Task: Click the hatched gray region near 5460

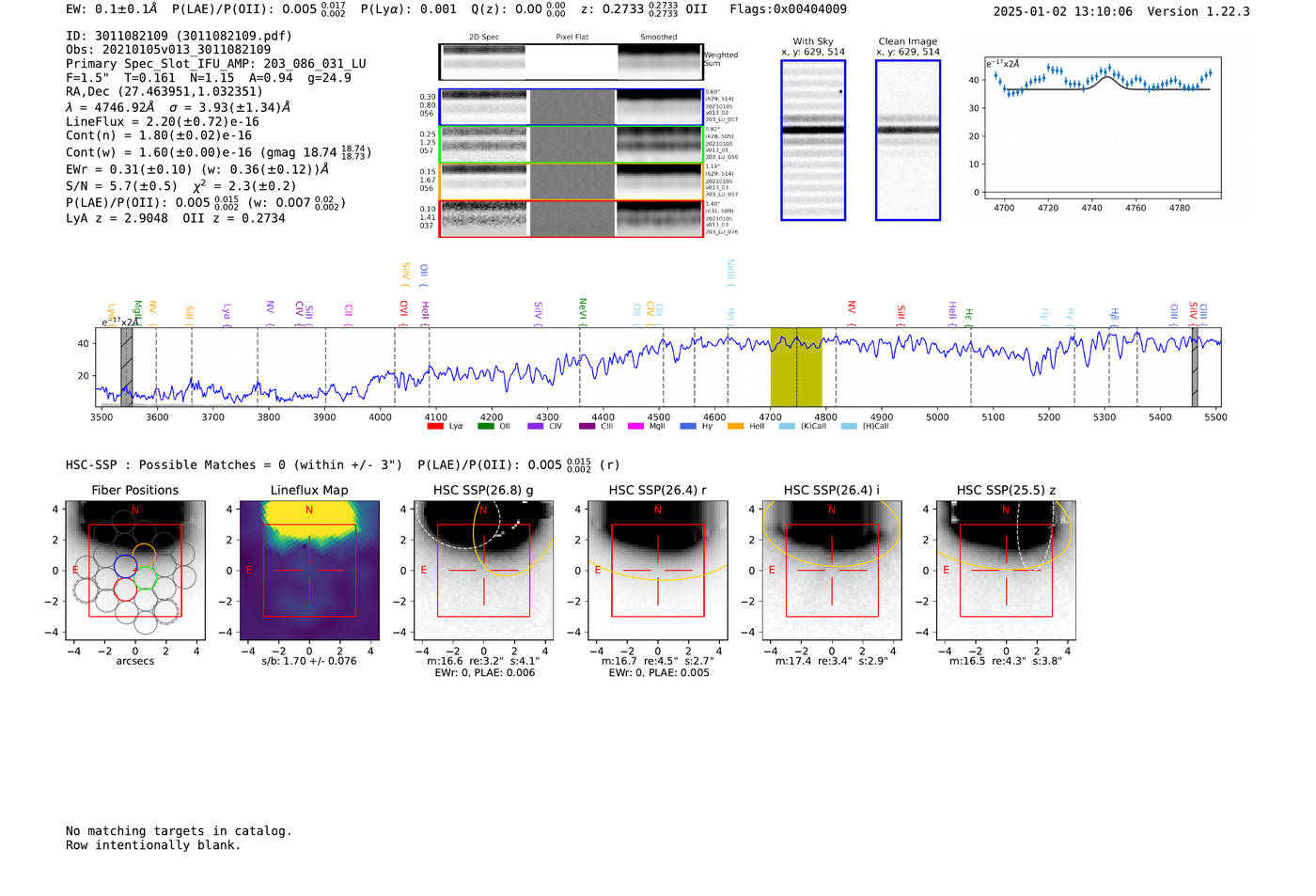Action: click(x=1195, y=367)
